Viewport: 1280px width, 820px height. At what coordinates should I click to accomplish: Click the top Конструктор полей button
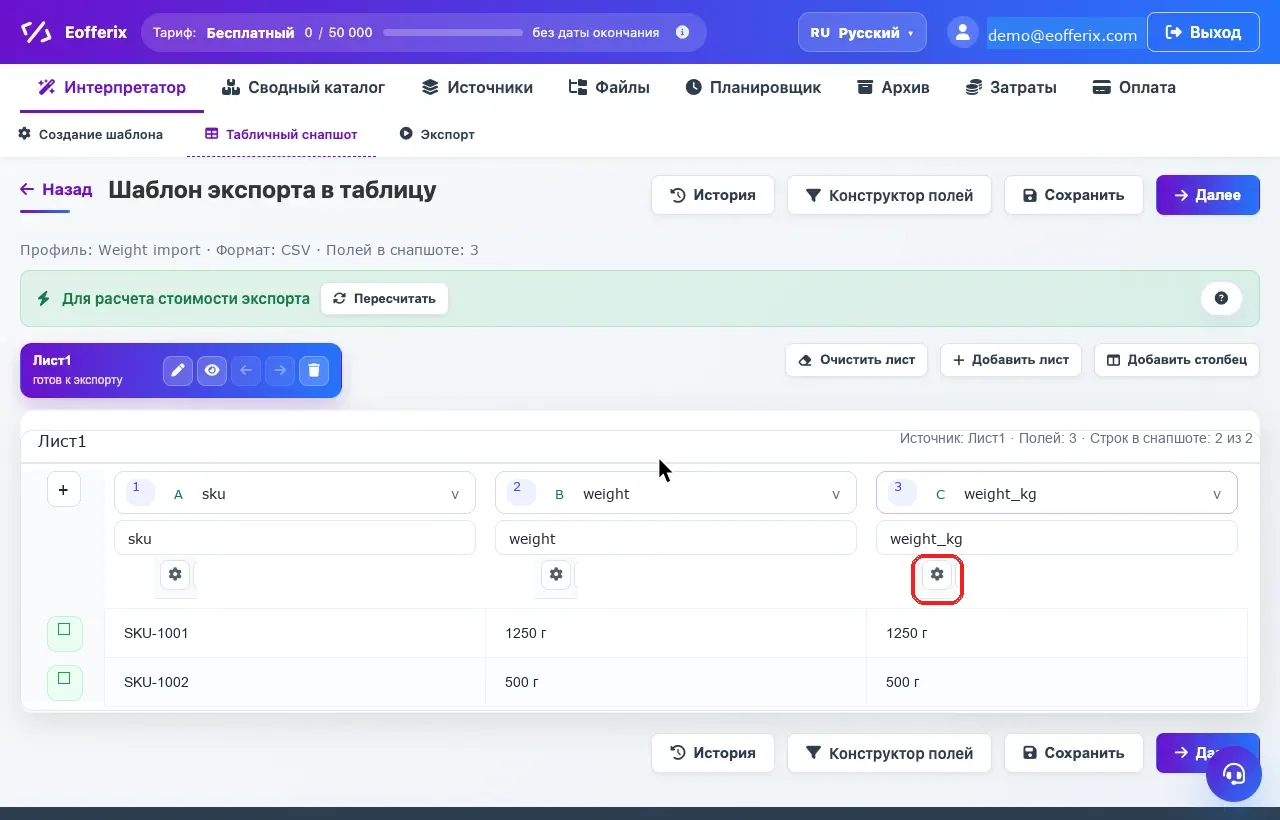[889, 195]
